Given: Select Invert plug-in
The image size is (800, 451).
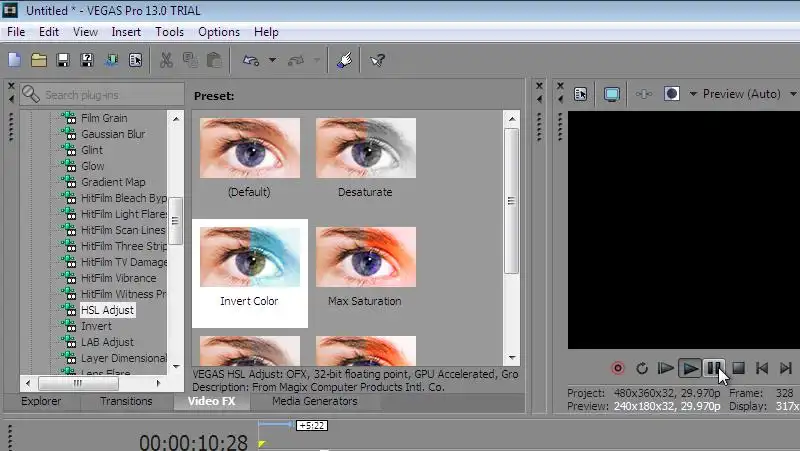Looking at the screenshot, I should [x=96, y=326].
